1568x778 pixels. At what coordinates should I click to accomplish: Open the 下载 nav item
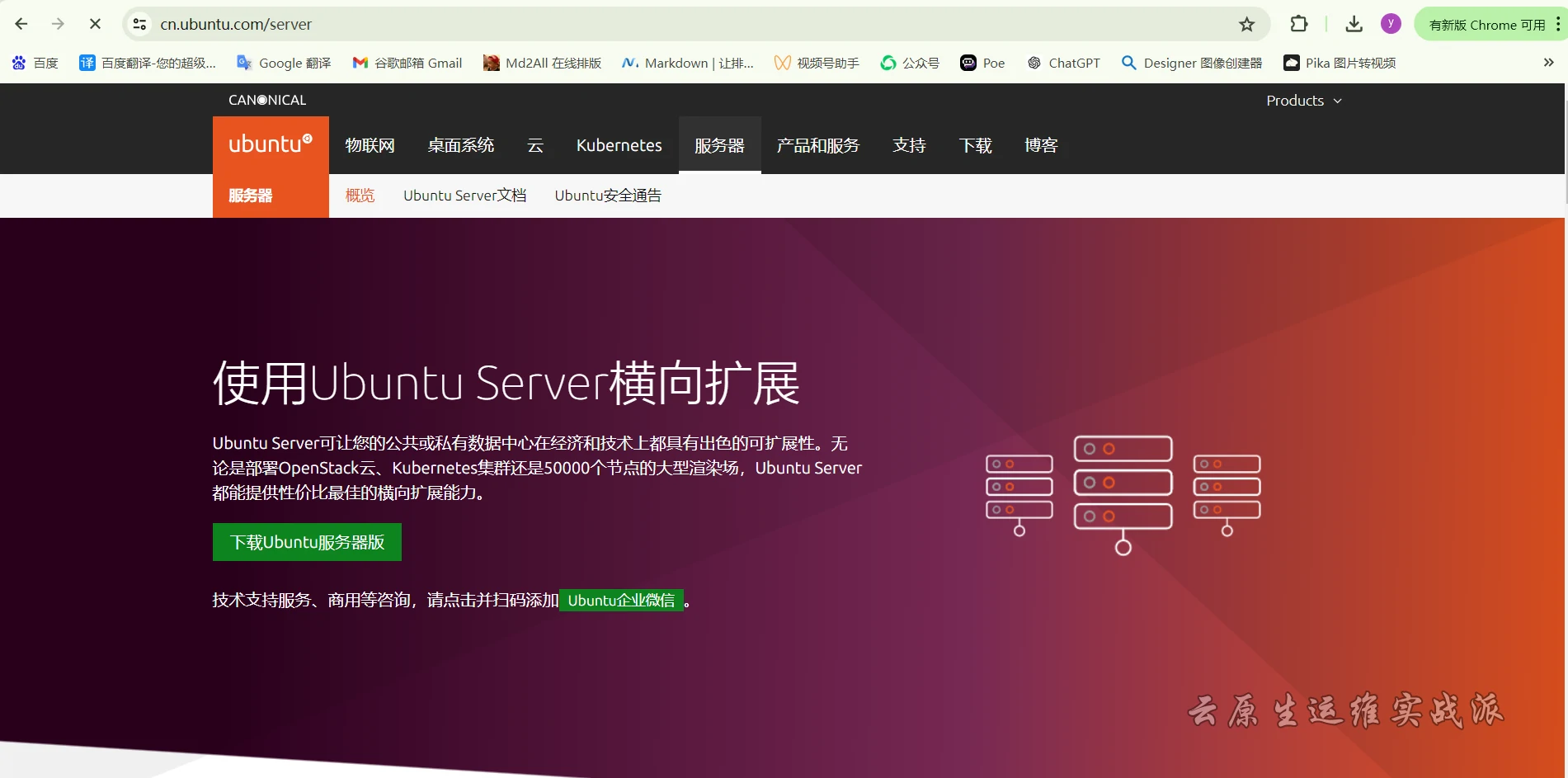tap(975, 145)
